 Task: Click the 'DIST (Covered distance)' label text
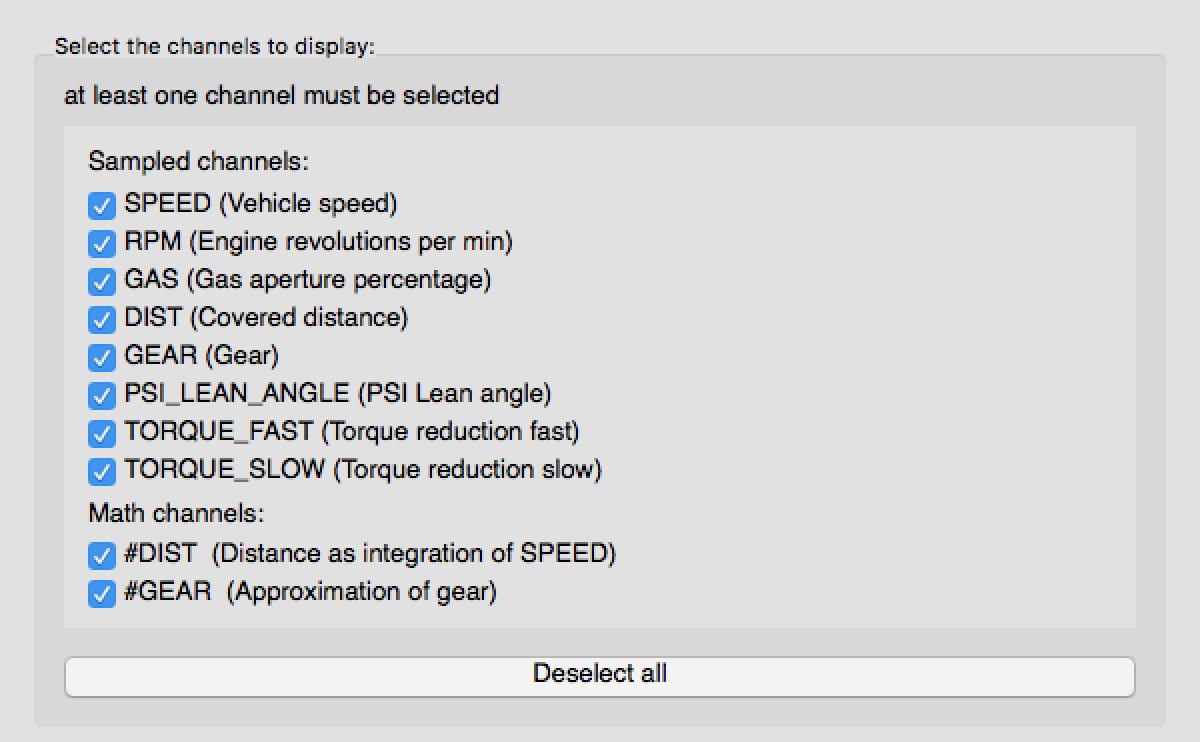click(x=266, y=318)
